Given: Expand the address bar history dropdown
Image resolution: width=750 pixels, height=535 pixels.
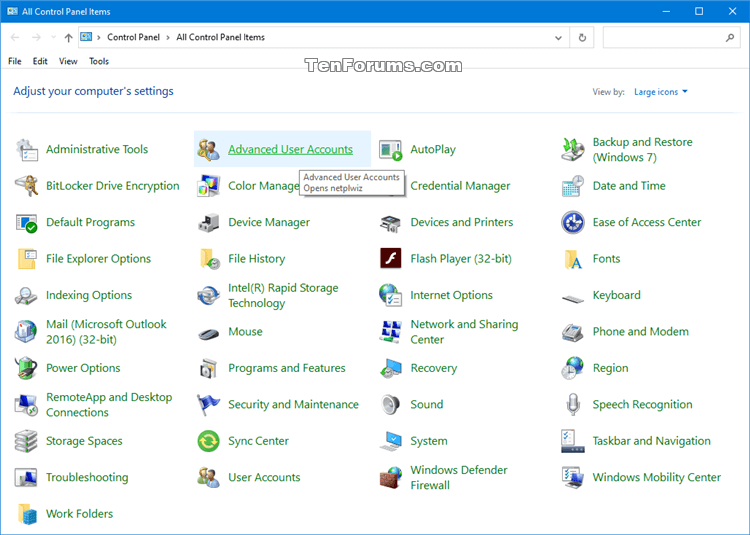Looking at the screenshot, I should pyautogui.click(x=558, y=38).
